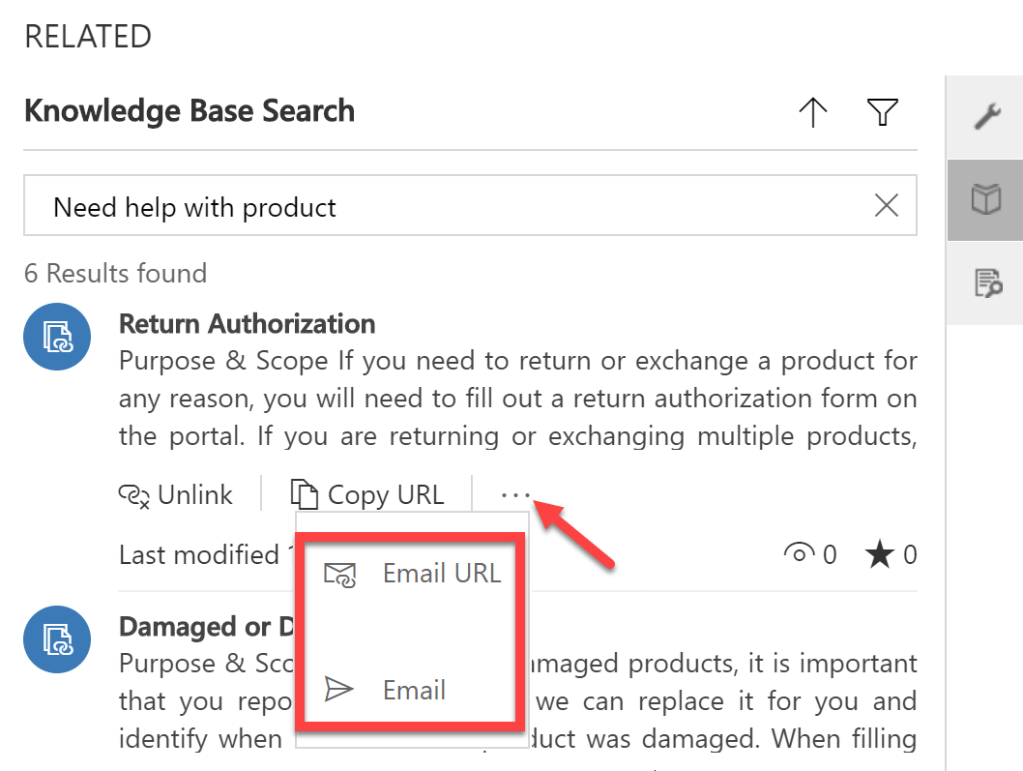Choose Email option in the flyout menu

412,690
